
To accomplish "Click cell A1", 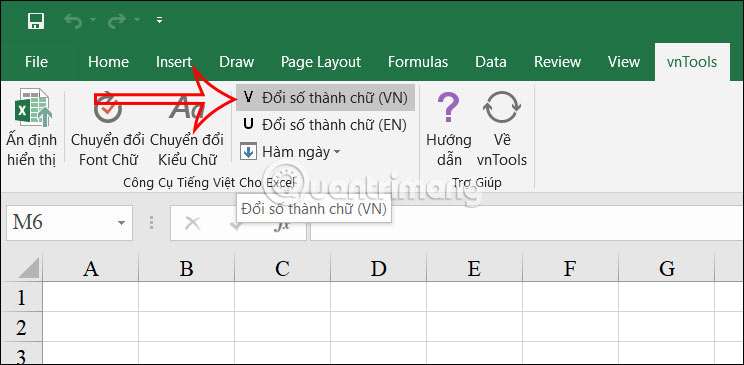I will click(91, 297).
